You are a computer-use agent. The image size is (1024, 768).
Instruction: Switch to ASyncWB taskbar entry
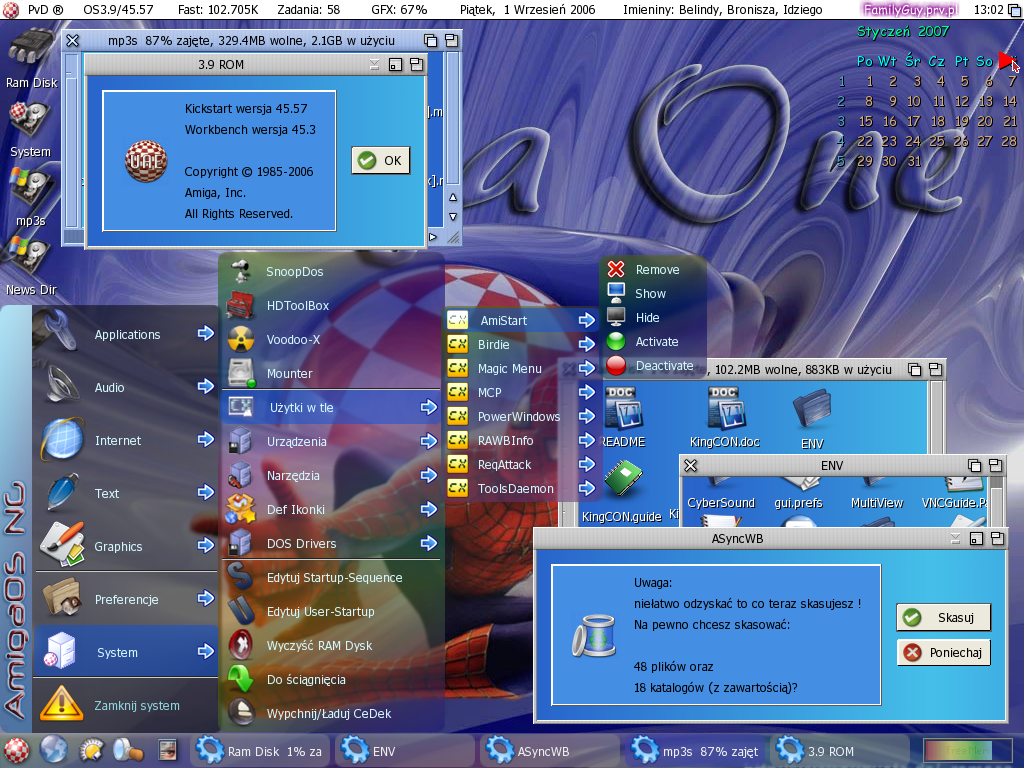[x=550, y=751]
